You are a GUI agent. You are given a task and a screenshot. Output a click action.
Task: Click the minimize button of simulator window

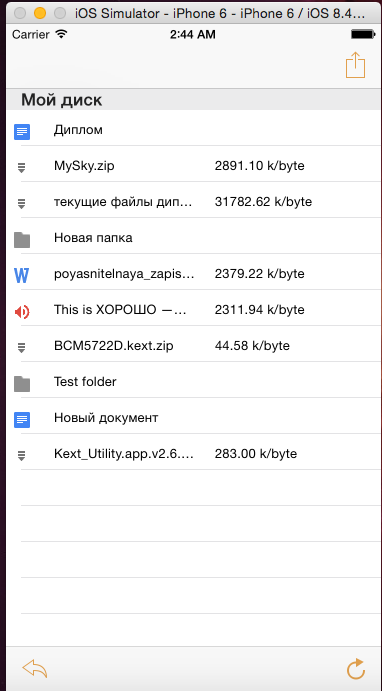tap(40, 13)
